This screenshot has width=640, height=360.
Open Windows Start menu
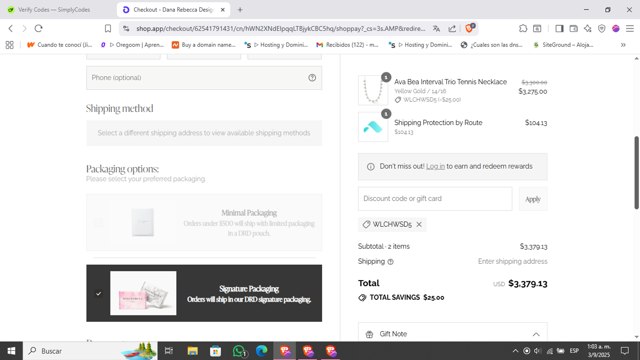pos(11,351)
